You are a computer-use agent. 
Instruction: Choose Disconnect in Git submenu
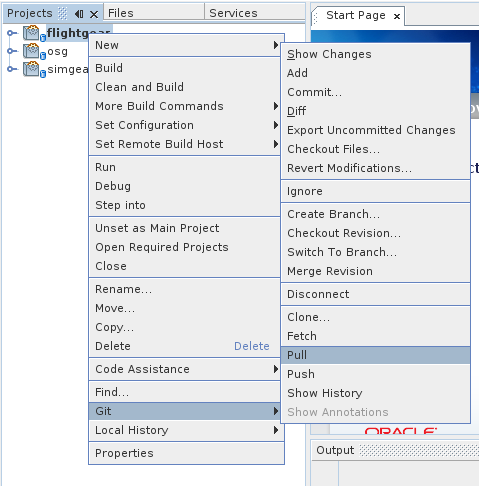[376, 294]
